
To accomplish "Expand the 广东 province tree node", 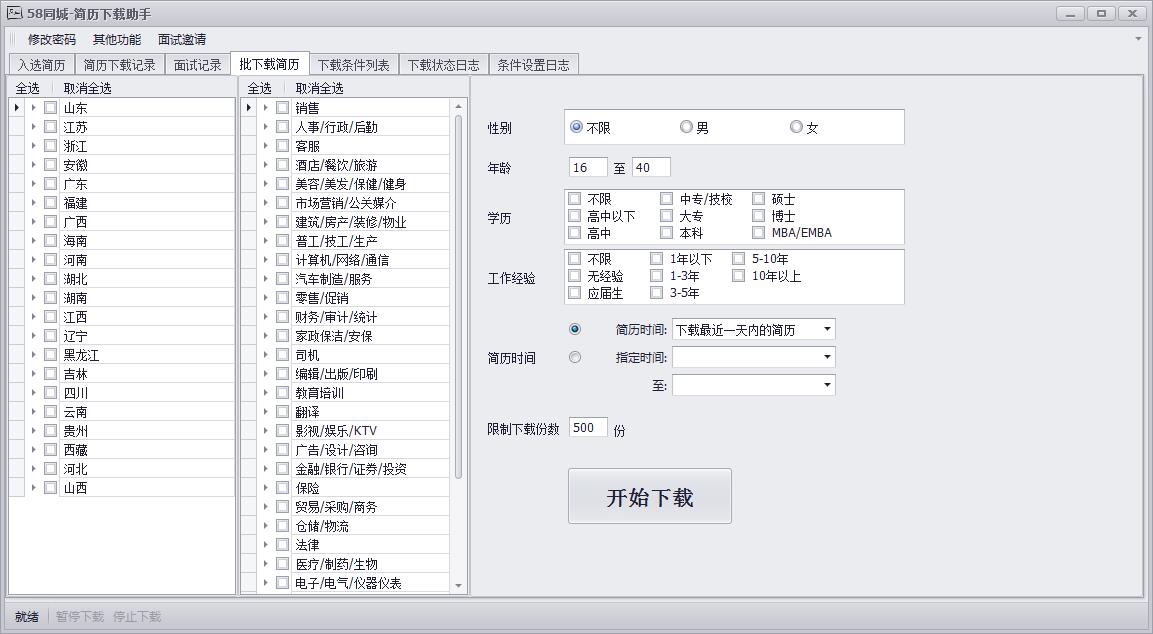I will point(33,184).
